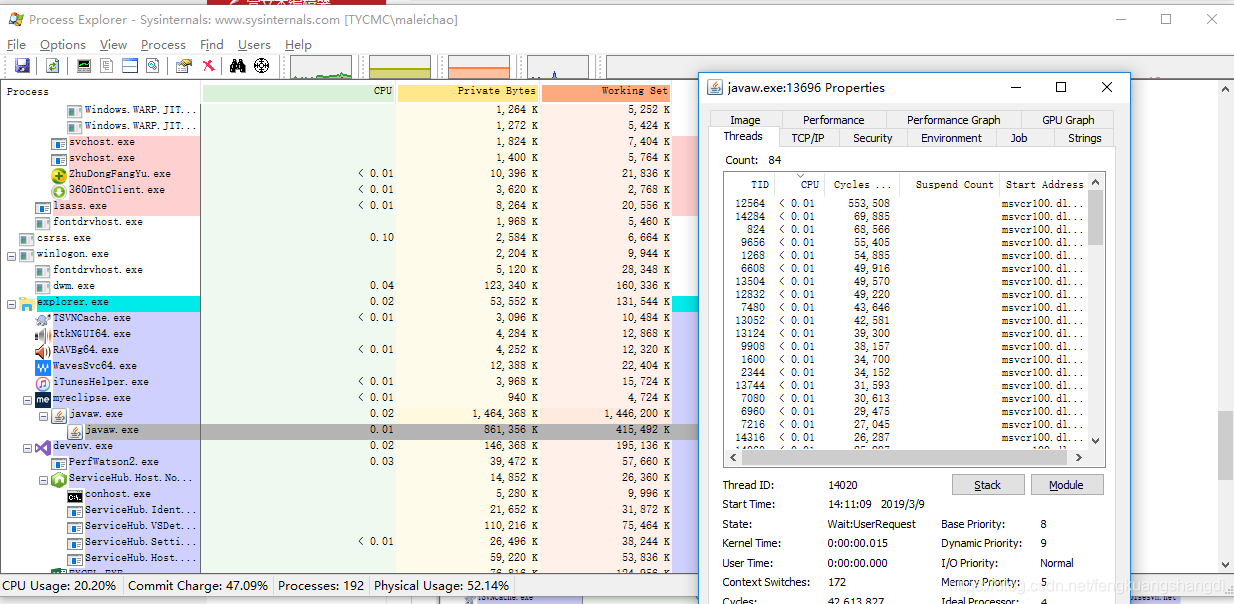Switch to the Environment tab
The image size is (1234, 604).
pyautogui.click(x=951, y=138)
